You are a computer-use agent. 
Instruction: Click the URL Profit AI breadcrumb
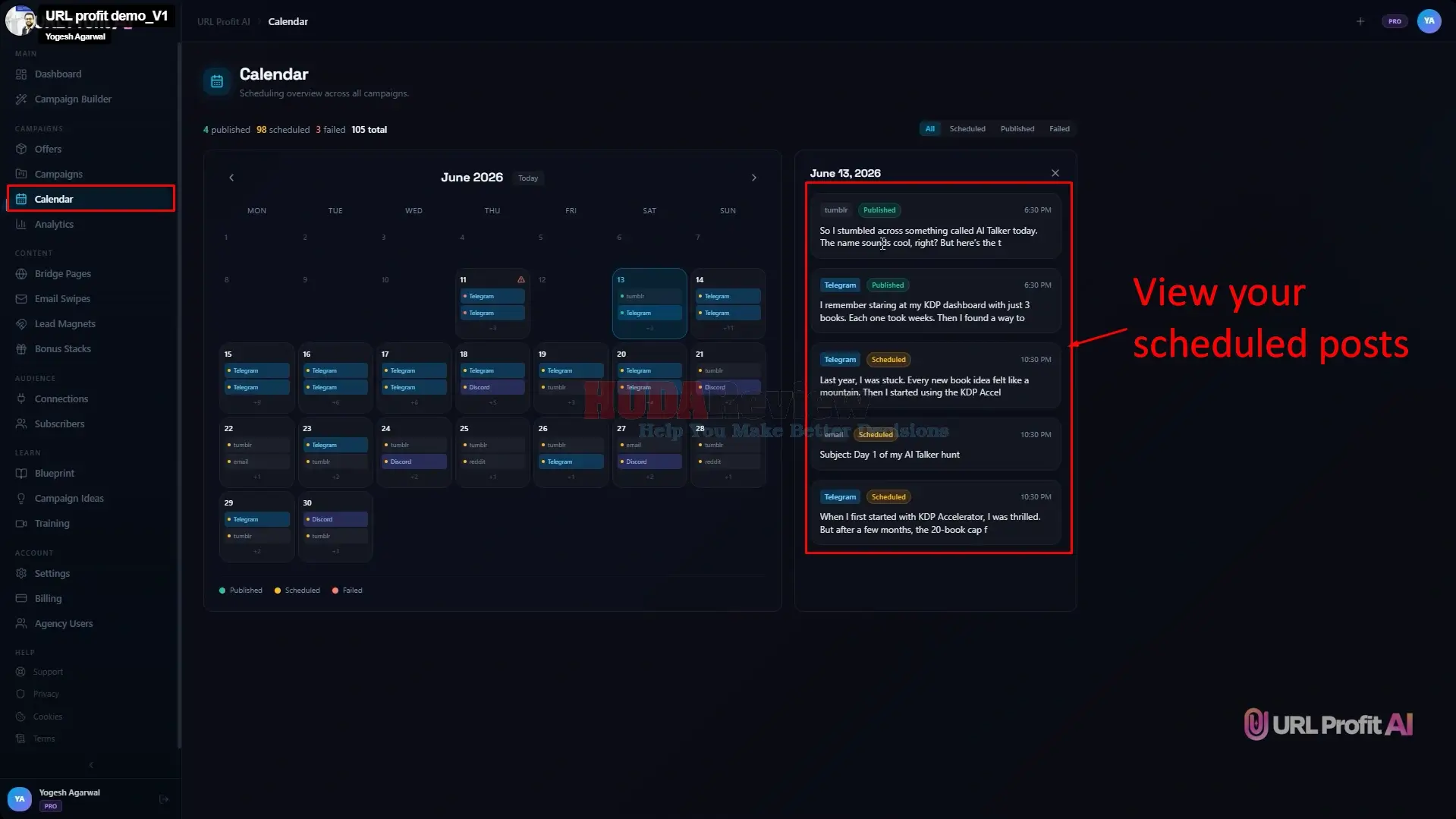tap(223, 21)
